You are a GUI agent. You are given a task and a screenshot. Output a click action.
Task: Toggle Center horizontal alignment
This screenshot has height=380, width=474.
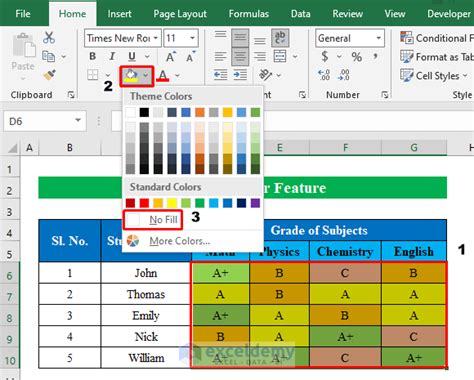pyautogui.click(x=240, y=56)
